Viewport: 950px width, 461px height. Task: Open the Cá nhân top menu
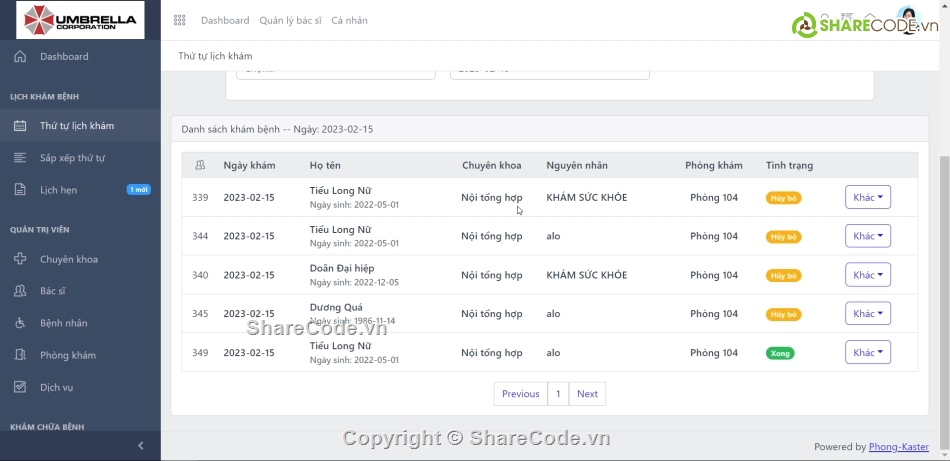click(349, 20)
